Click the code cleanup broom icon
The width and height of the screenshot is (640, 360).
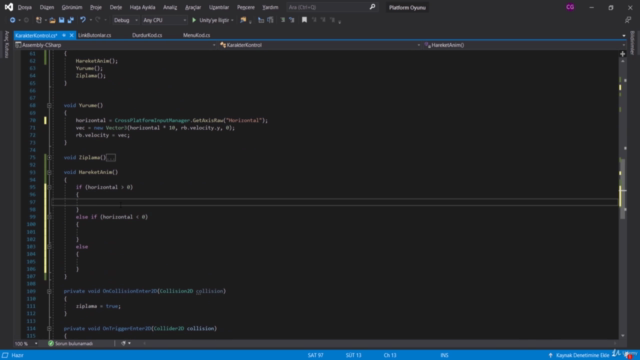123,344
